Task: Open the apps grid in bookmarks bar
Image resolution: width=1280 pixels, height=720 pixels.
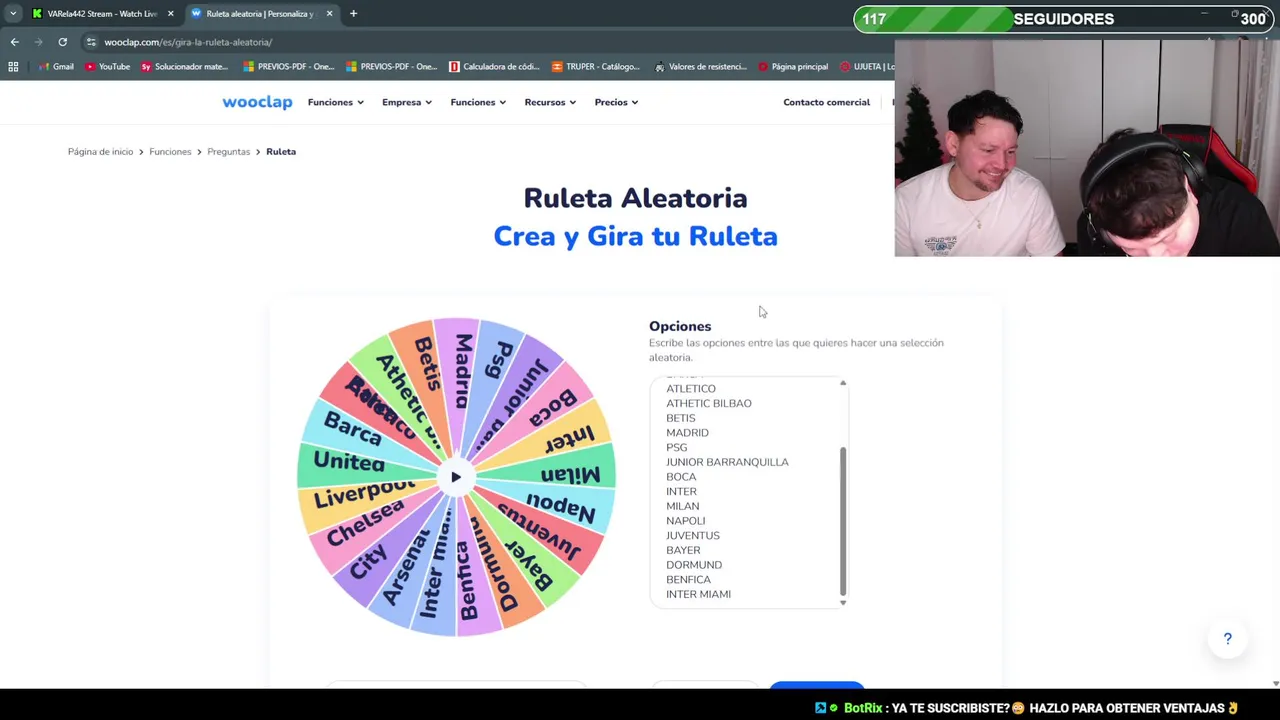Action: pos(13,67)
